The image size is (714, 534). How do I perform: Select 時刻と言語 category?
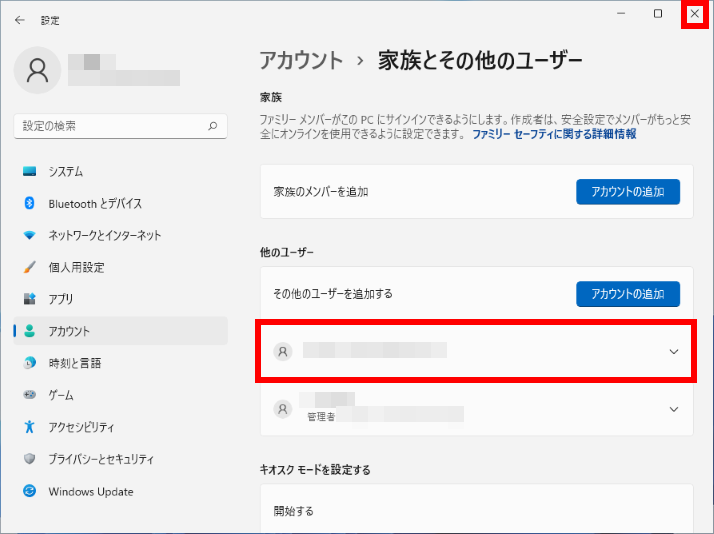(121, 363)
